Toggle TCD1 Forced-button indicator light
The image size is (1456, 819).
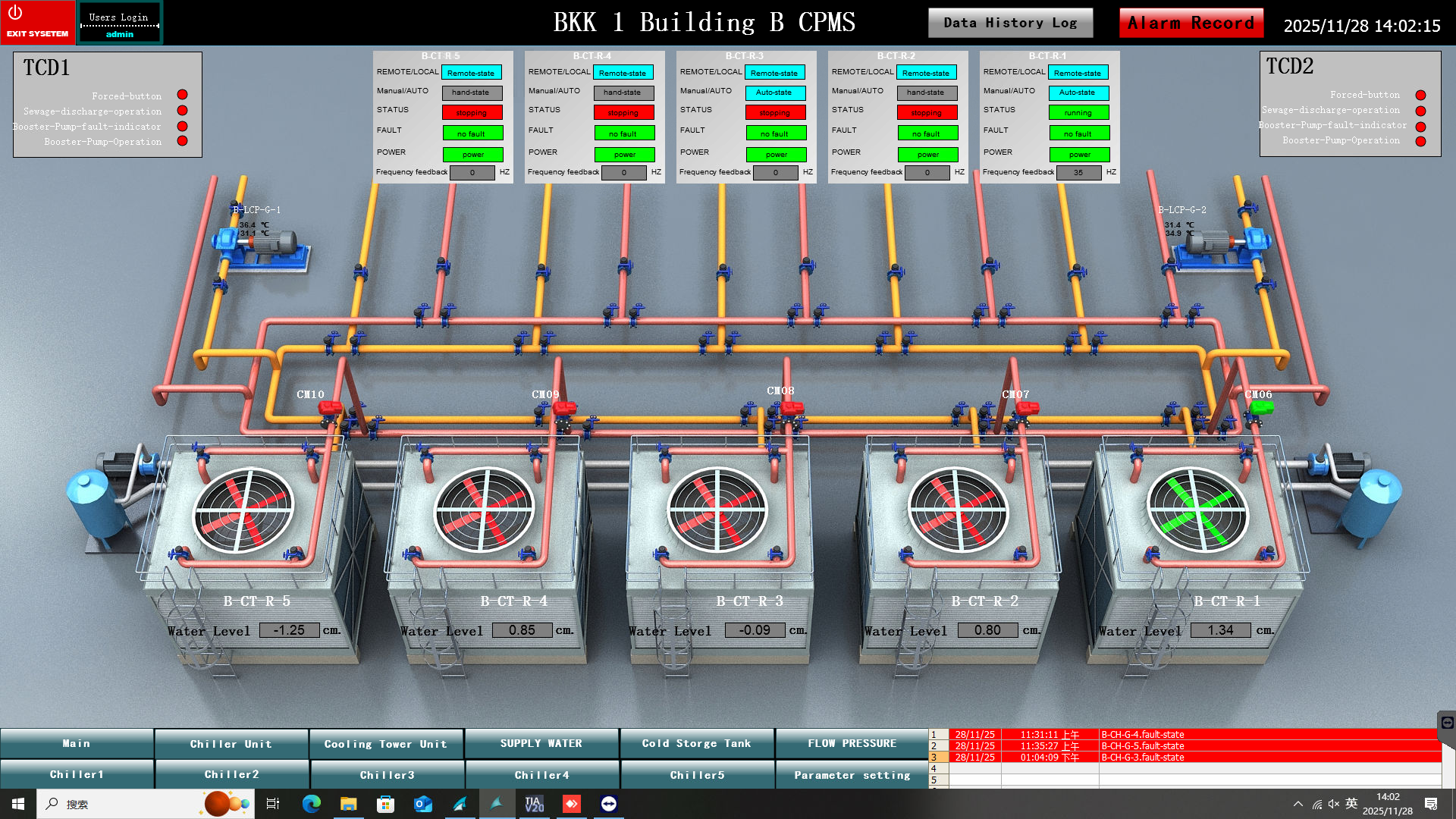click(182, 95)
